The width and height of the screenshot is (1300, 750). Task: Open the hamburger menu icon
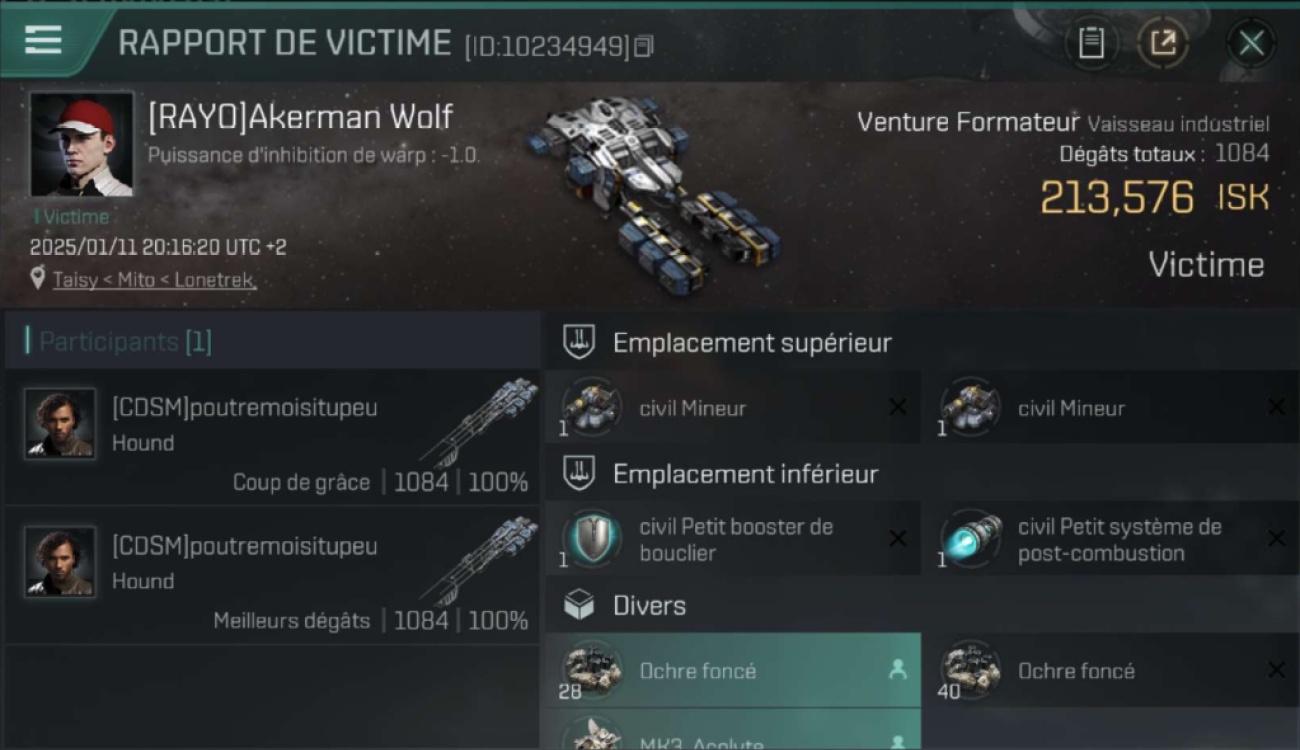pyautogui.click(x=43, y=40)
